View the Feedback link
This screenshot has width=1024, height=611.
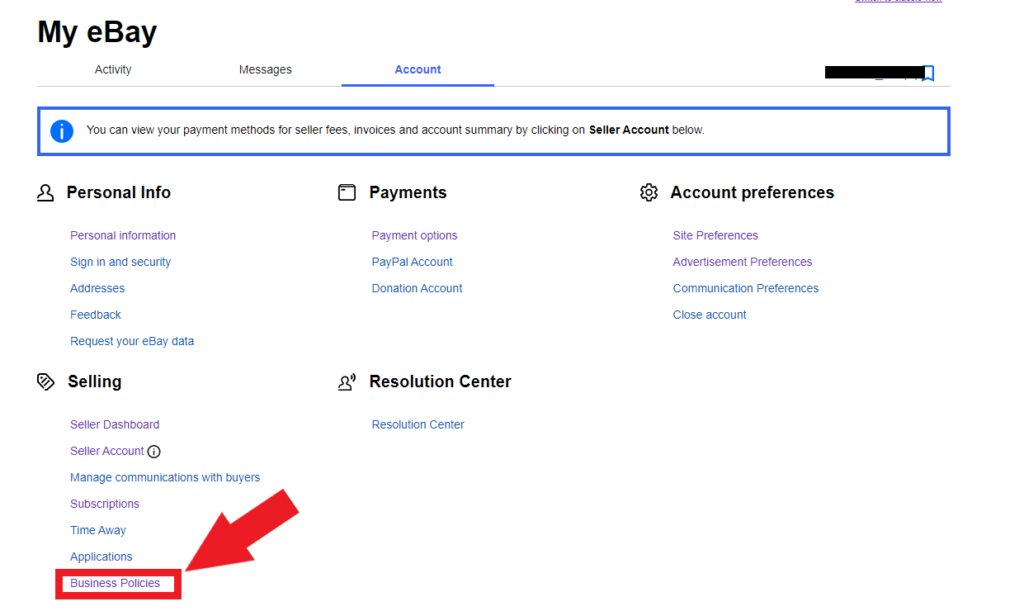pyautogui.click(x=95, y=315)
